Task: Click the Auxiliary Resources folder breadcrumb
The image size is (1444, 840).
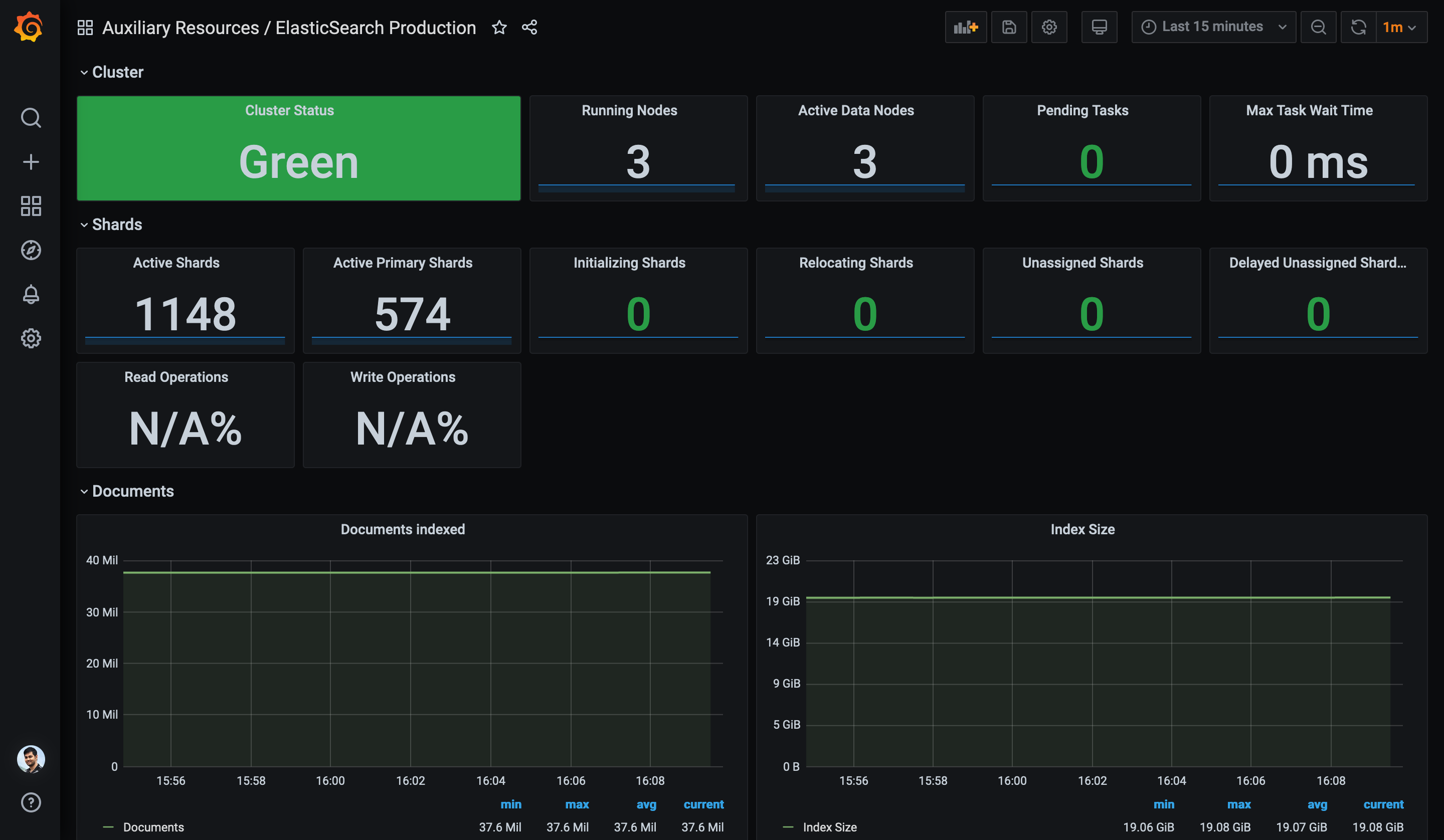Action: pos(180,28)
